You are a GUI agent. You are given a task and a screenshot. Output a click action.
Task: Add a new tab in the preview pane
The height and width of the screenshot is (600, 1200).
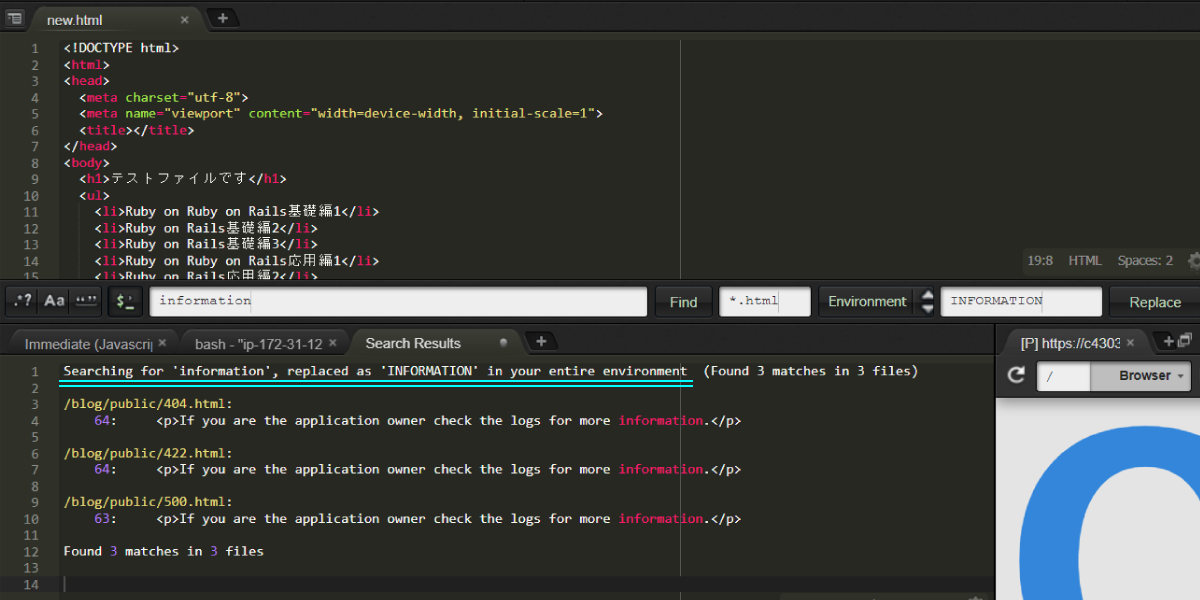tap(1169, 342)
